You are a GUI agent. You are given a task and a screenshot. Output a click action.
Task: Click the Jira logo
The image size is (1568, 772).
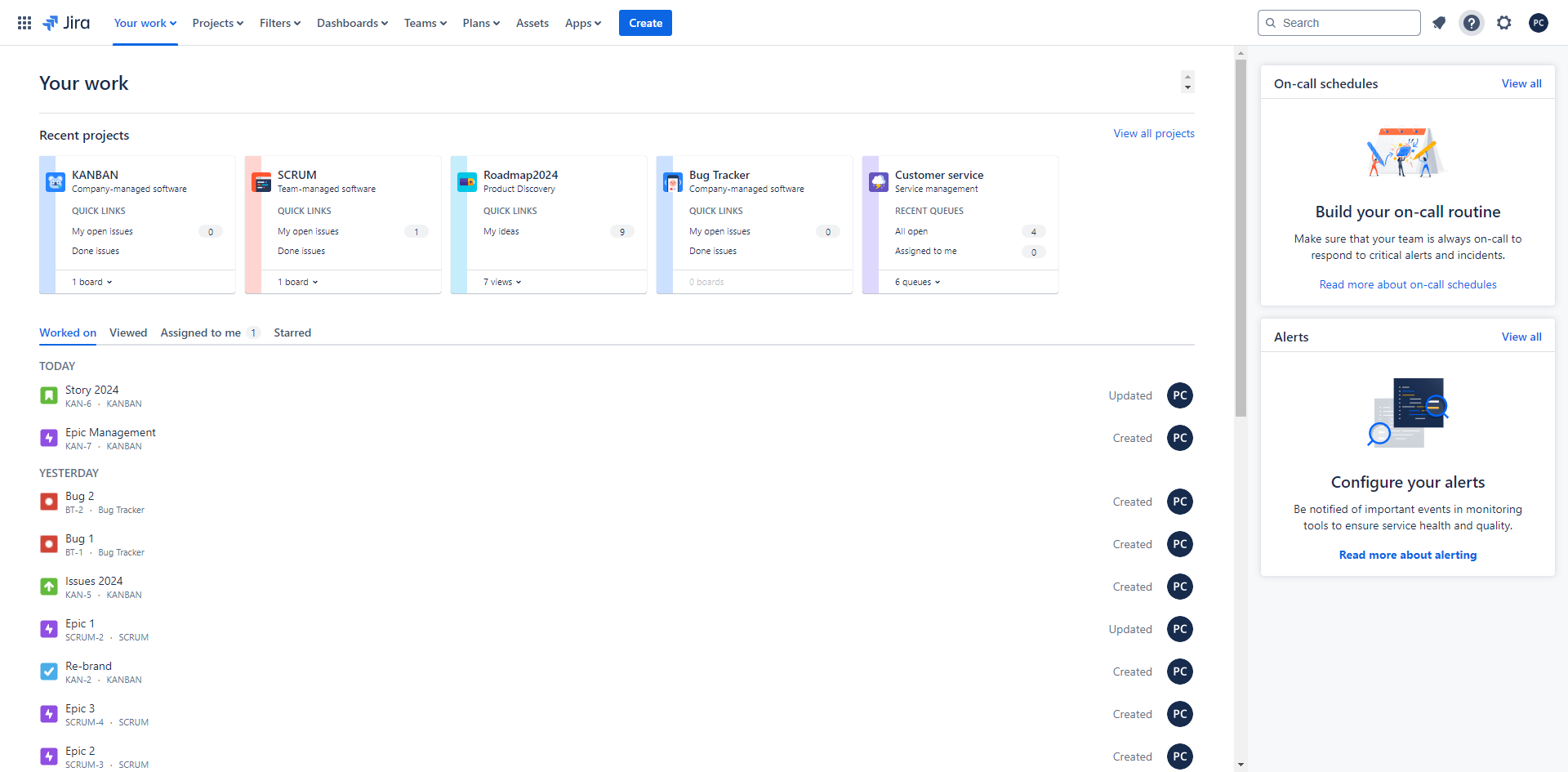click(x=66, y=23)
